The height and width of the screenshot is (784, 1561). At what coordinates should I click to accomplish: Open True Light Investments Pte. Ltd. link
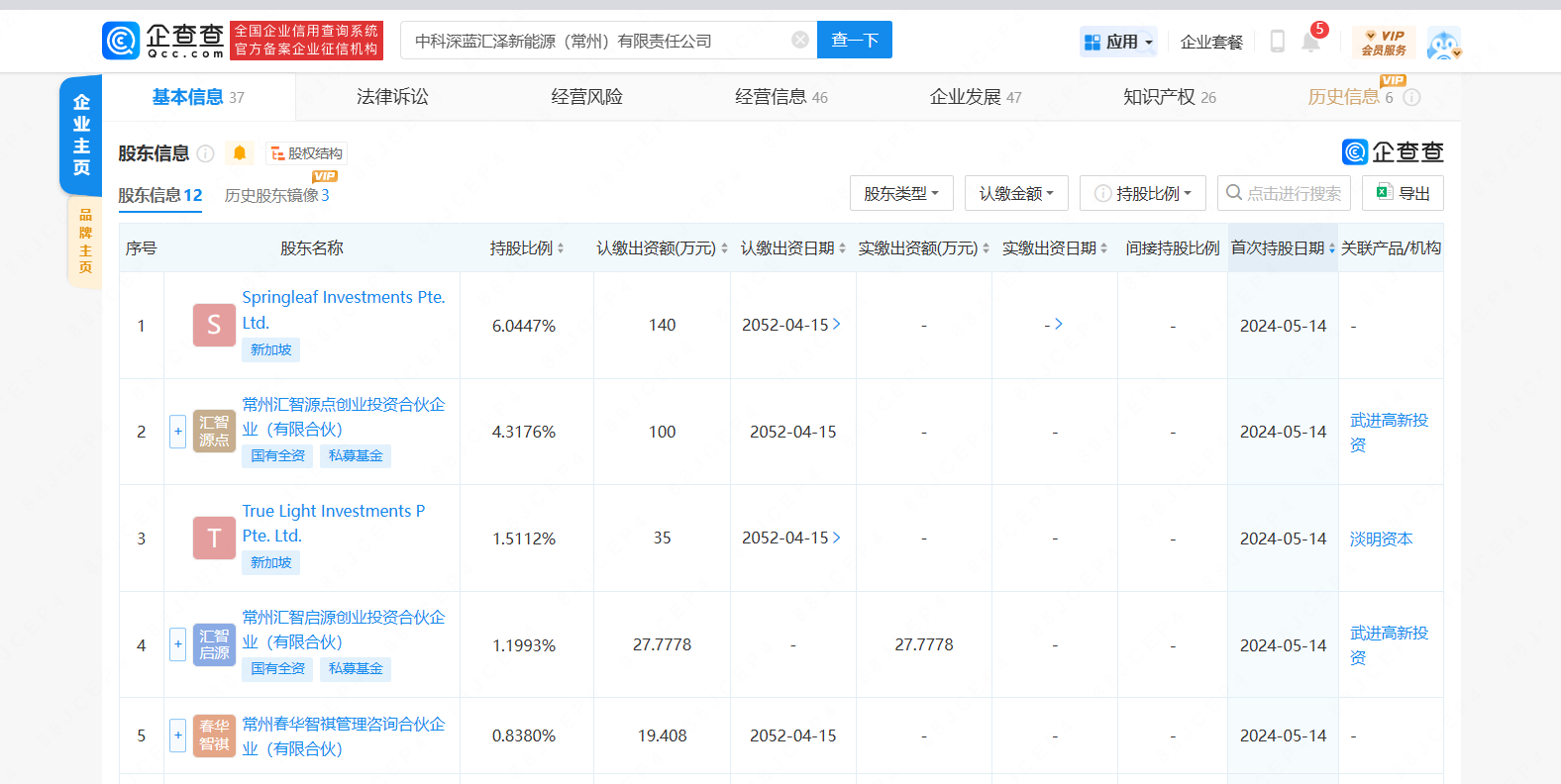click(x=334, y=523)
